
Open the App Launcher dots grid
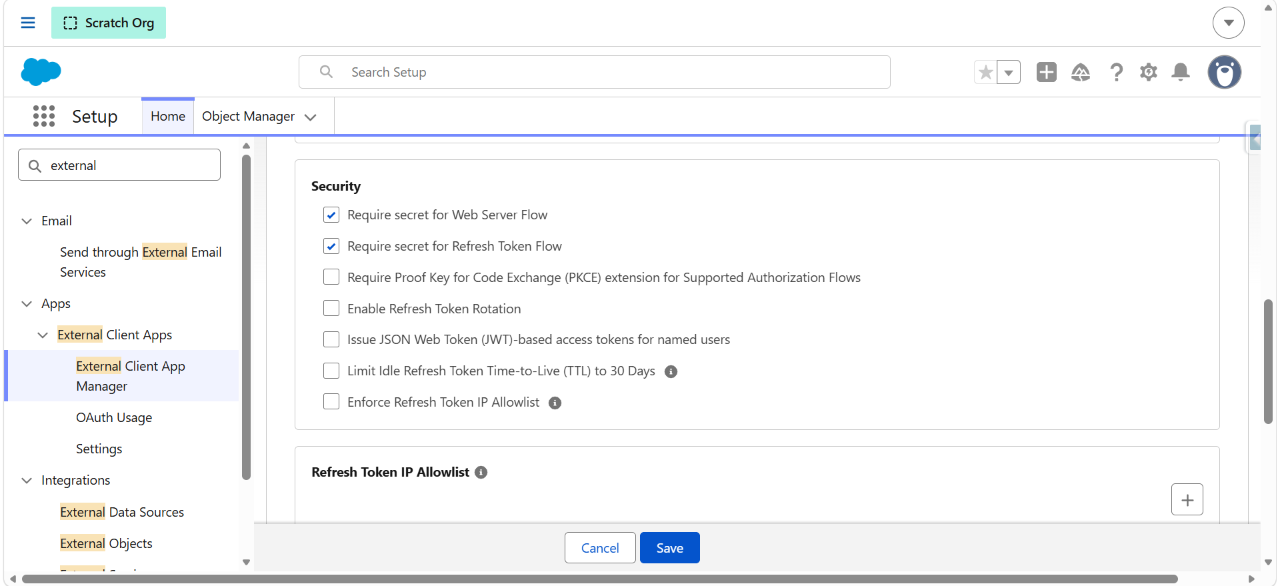tap(44, 116)
